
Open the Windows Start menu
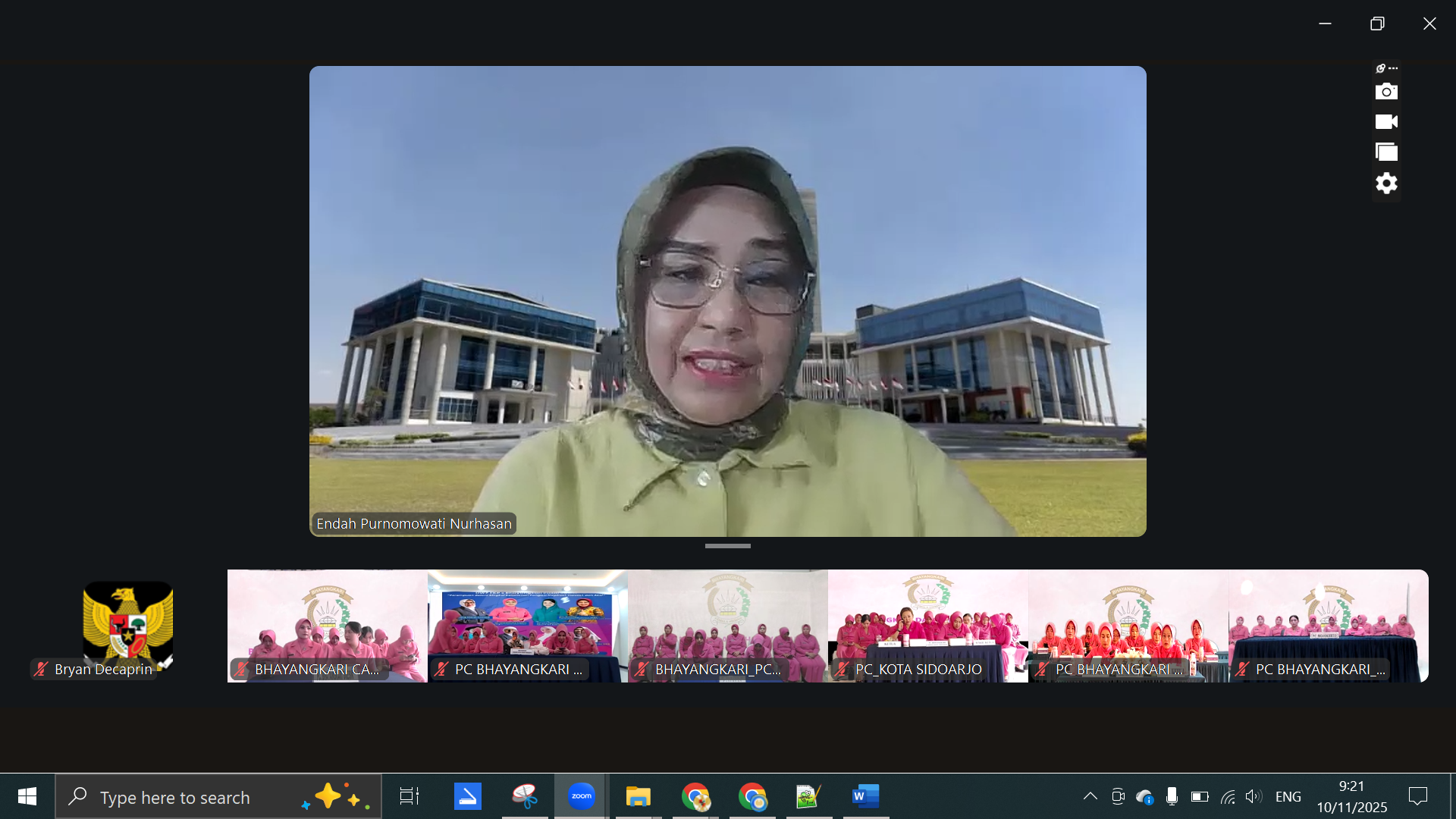coord(27,796)
